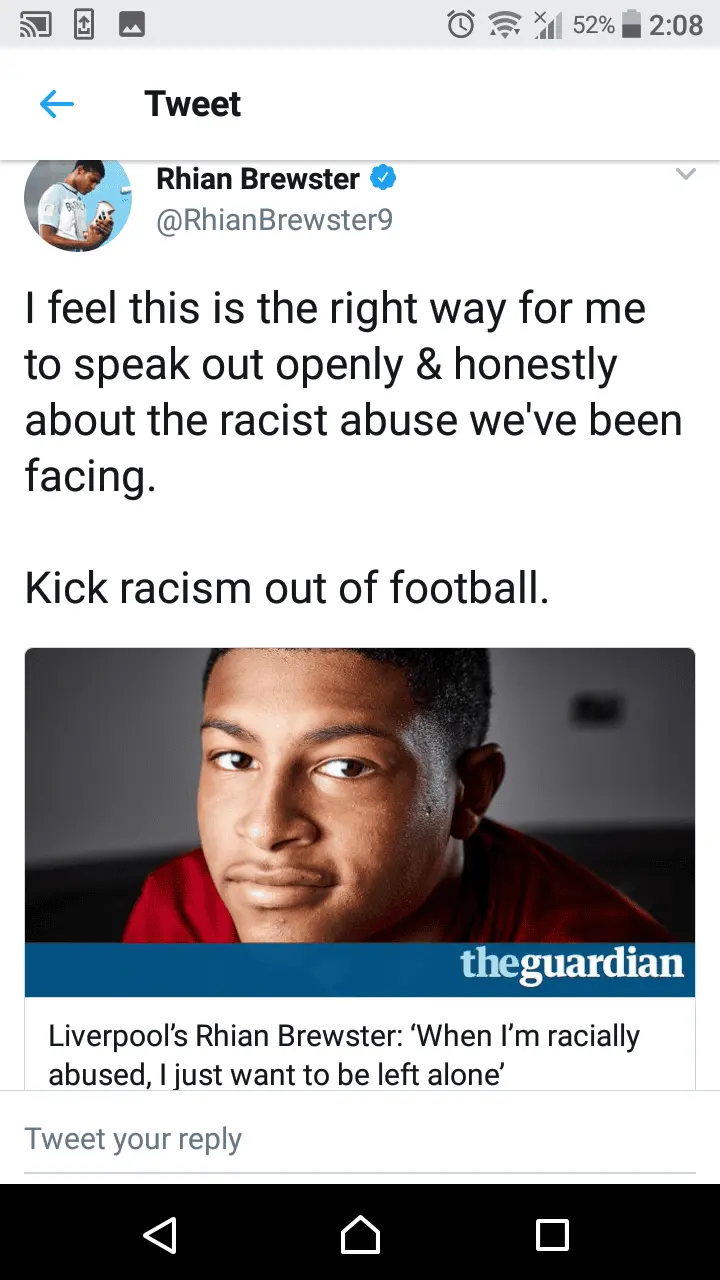
Task: Tap the blue back arrow
Action: tap(57, 104)
